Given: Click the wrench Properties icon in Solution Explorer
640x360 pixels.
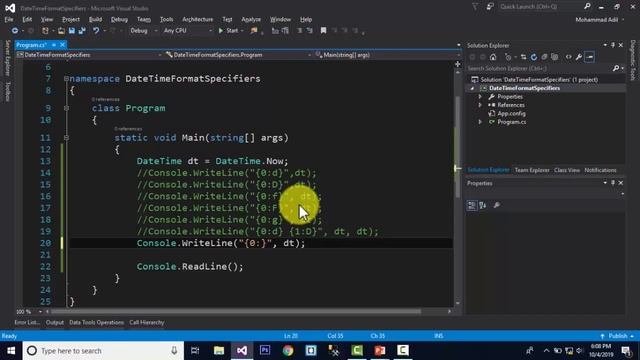Looking at the screenshot, I should (579, 57).
